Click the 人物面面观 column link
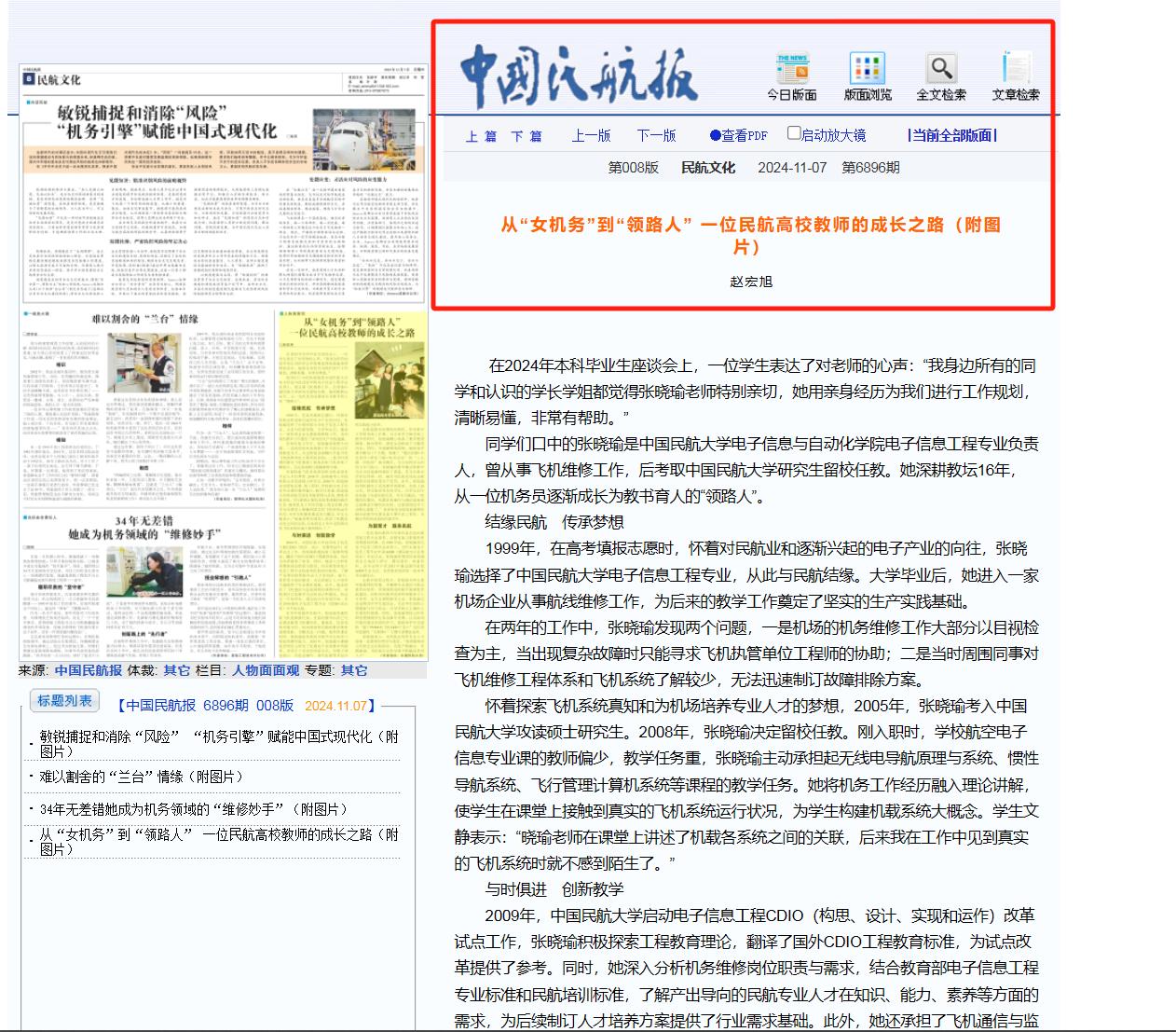Viewport: 1176px width, 1032px height. coord(266,670)
